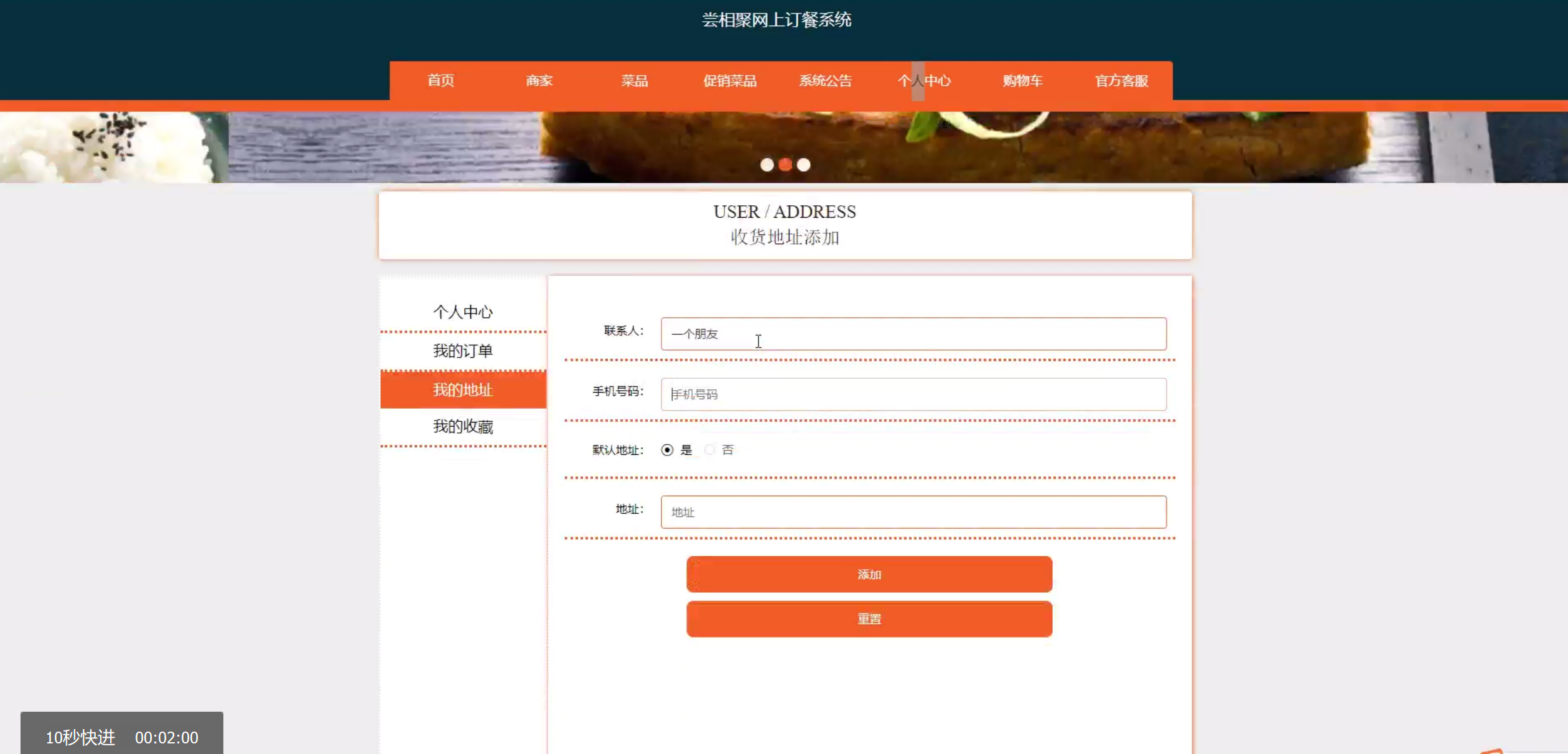Select 是 for default address
The image size is (1568, 754).
[667, 450]
